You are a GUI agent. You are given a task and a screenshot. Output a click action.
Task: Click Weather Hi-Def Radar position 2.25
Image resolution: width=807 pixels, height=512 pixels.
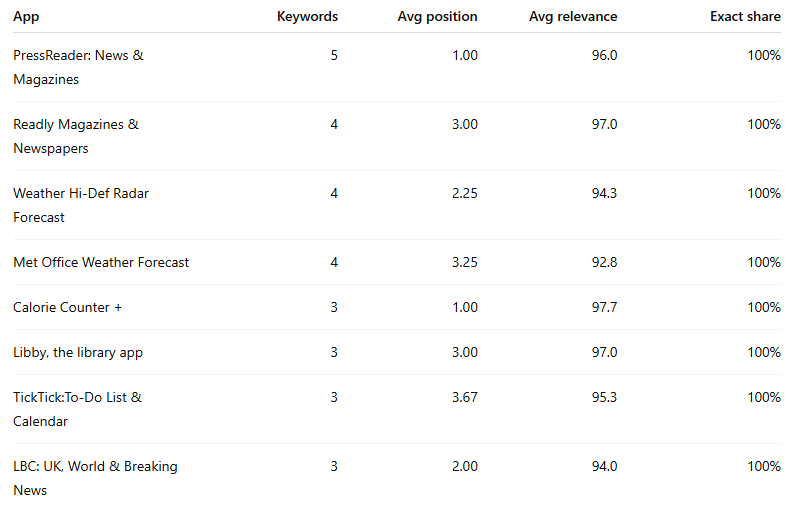point(465,193)
